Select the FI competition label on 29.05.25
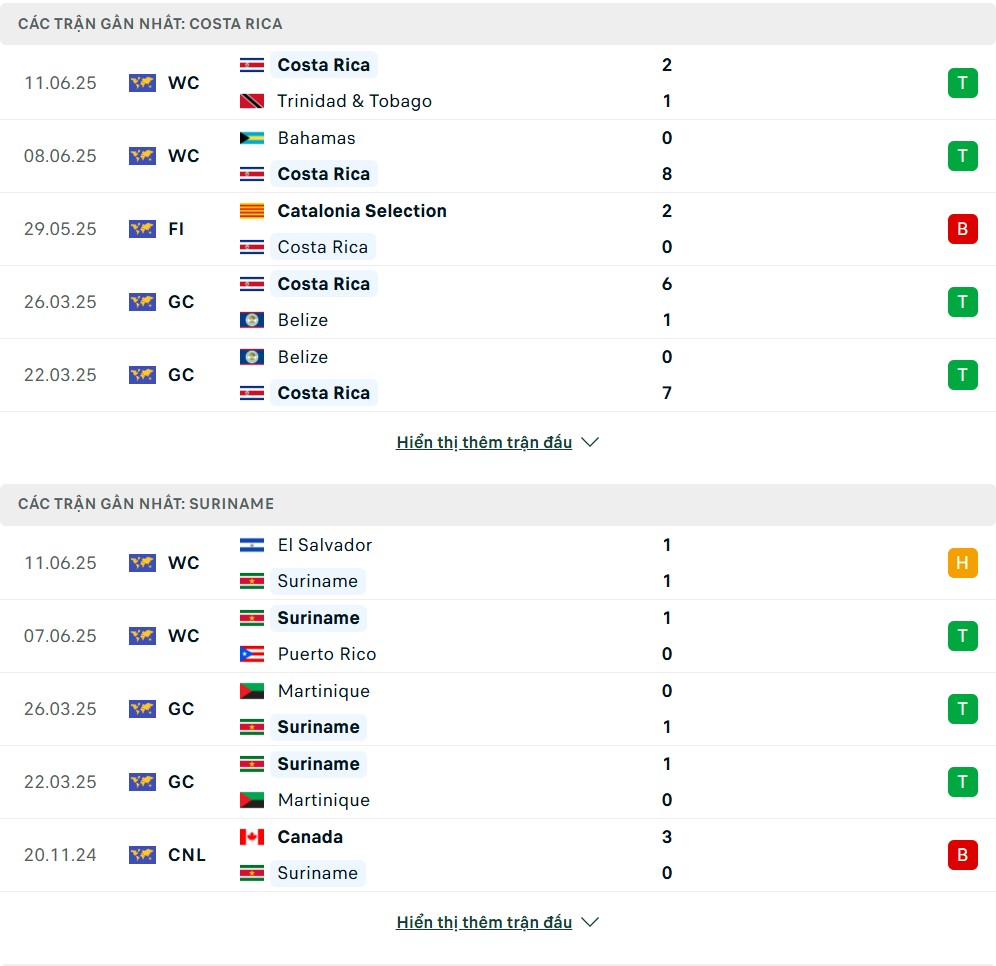Viewport: 996px width, 966px height. 176,229
